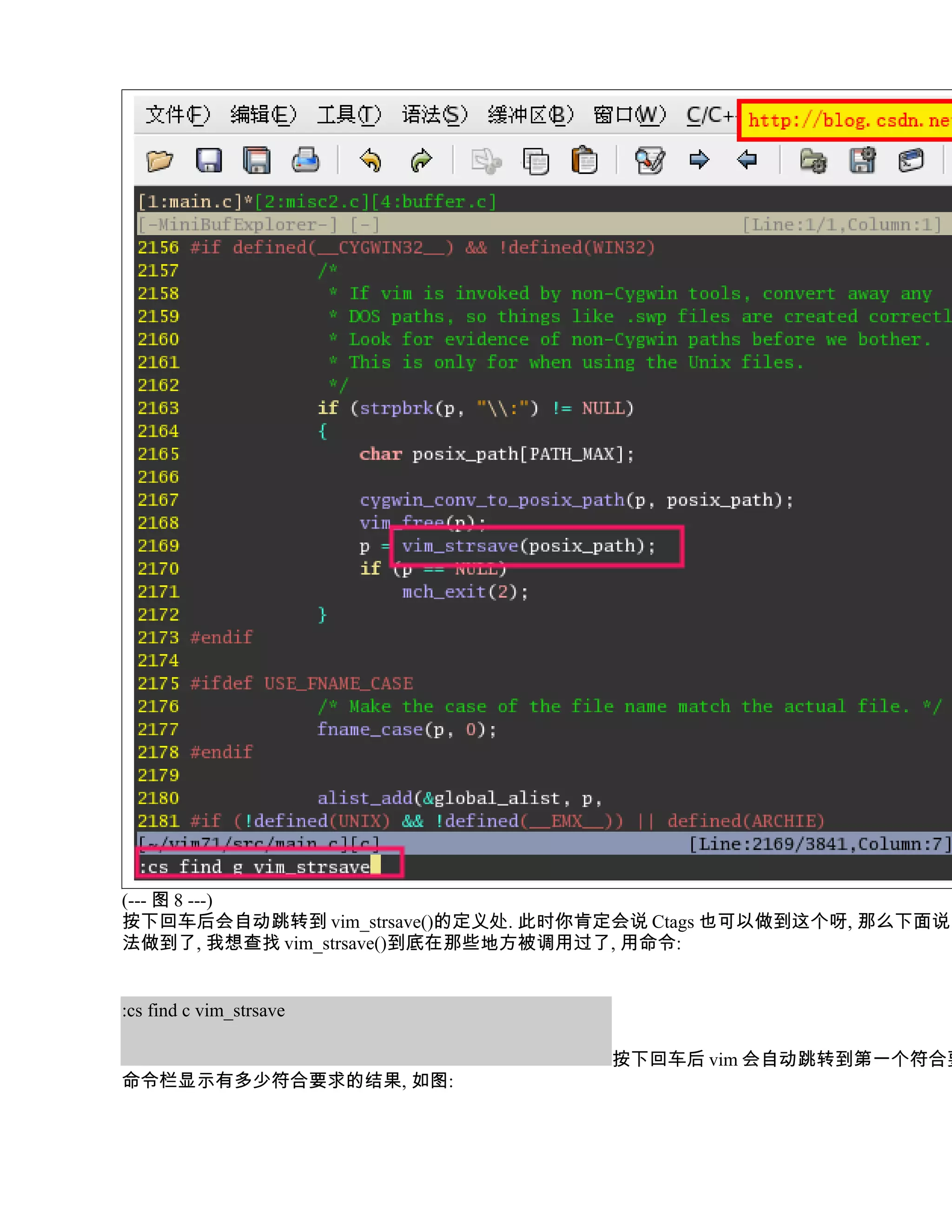Open the 工具(T) menu
The image size is (952, 1232).
point(349,115)
